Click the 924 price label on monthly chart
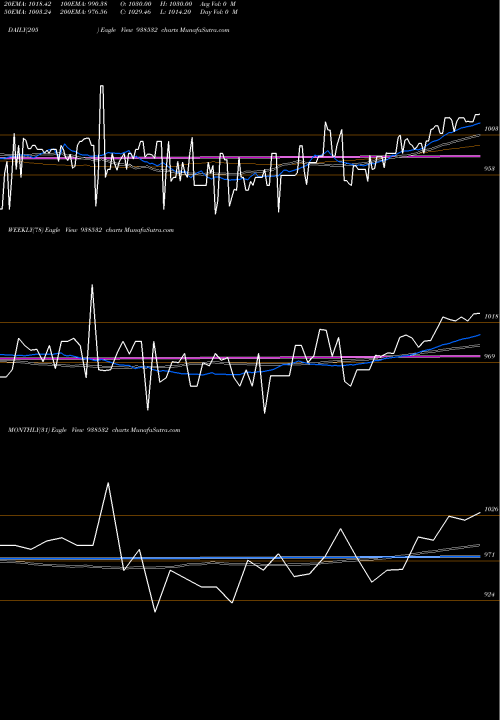The image size is (500, 720). point(489,595)
